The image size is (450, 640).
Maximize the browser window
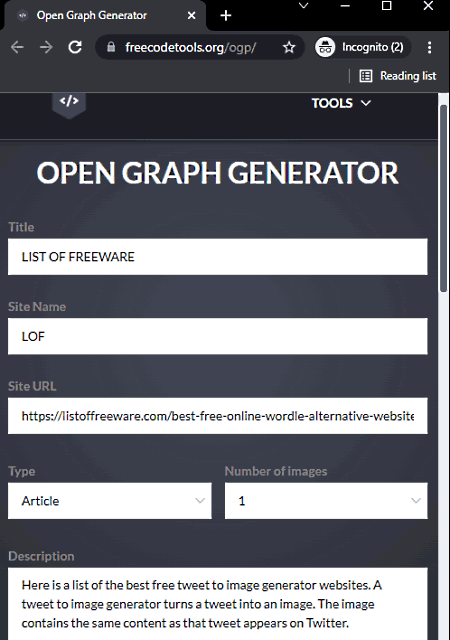click(x=386, y=6)
